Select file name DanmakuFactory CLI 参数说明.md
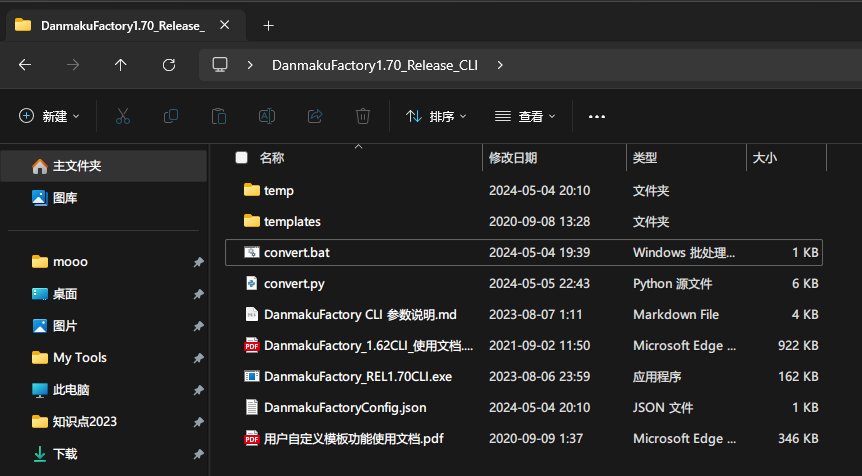862x476 pixels. pos(360,314)
